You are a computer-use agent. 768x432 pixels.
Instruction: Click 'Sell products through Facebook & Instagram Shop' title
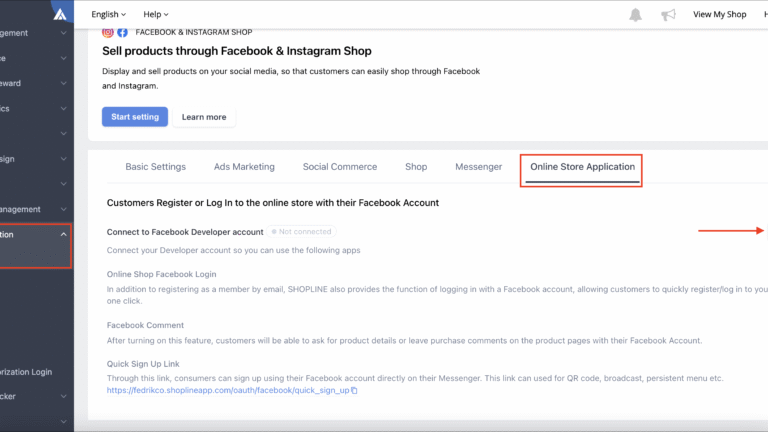point(237,51)
